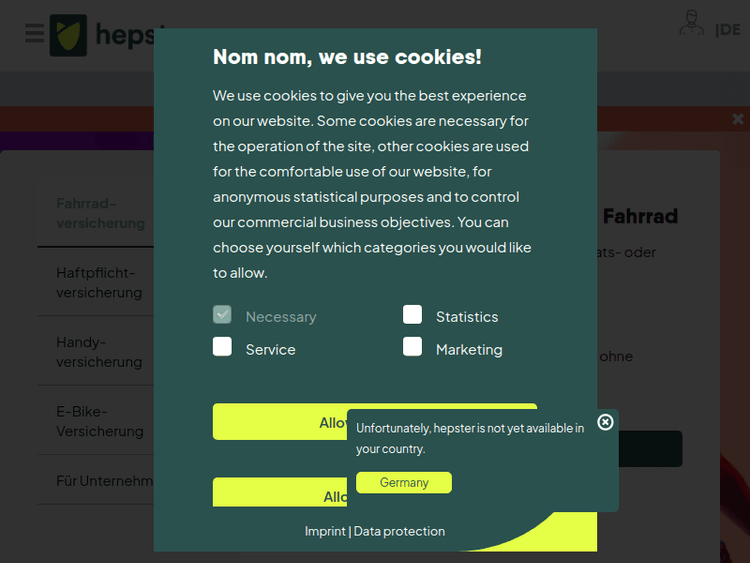
Task: Enable the Service cookies checkbox
Action: (222, 347)
